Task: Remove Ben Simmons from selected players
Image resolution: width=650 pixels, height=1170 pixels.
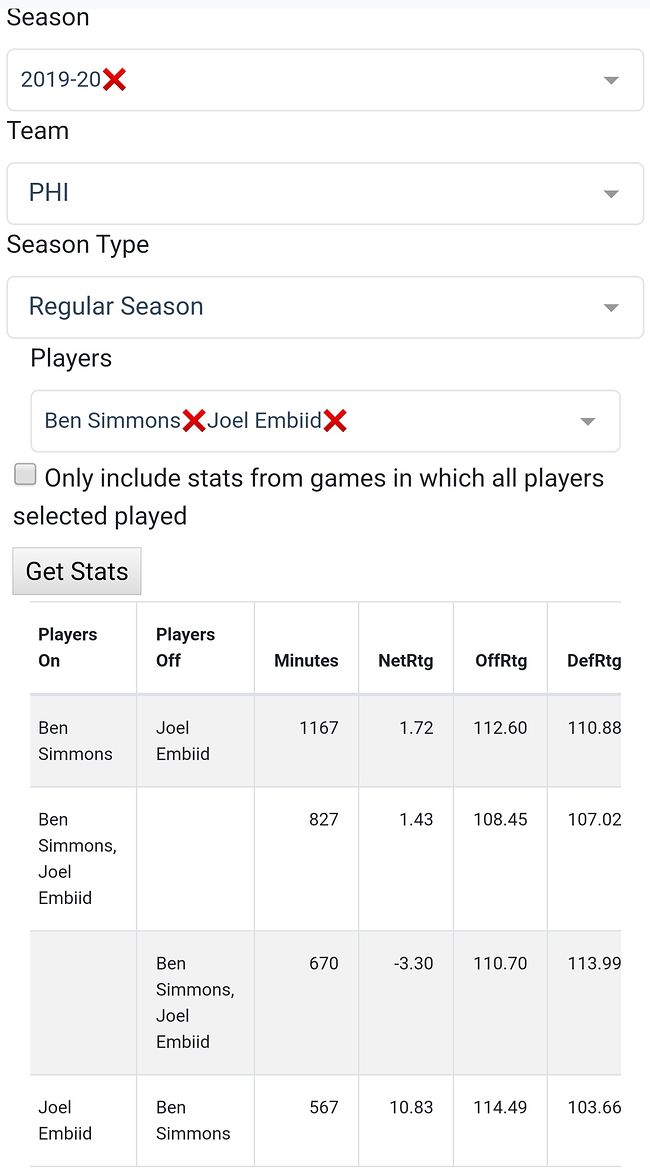Action: pyautogui.click(x=194, y=421)
